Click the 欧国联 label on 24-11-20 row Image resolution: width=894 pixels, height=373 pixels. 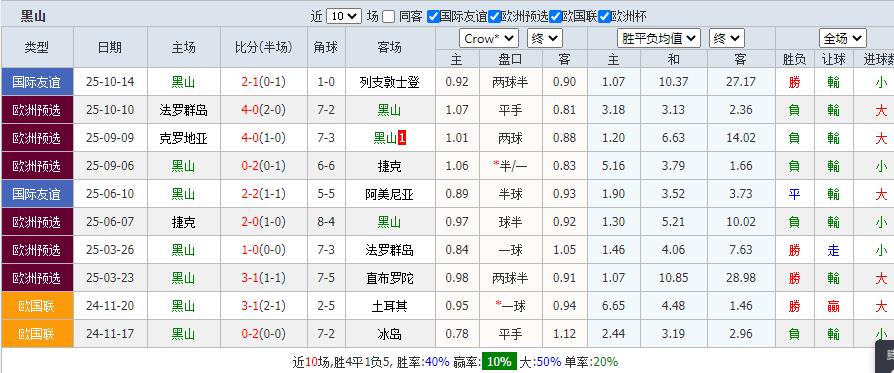click(x=37, y=305)
